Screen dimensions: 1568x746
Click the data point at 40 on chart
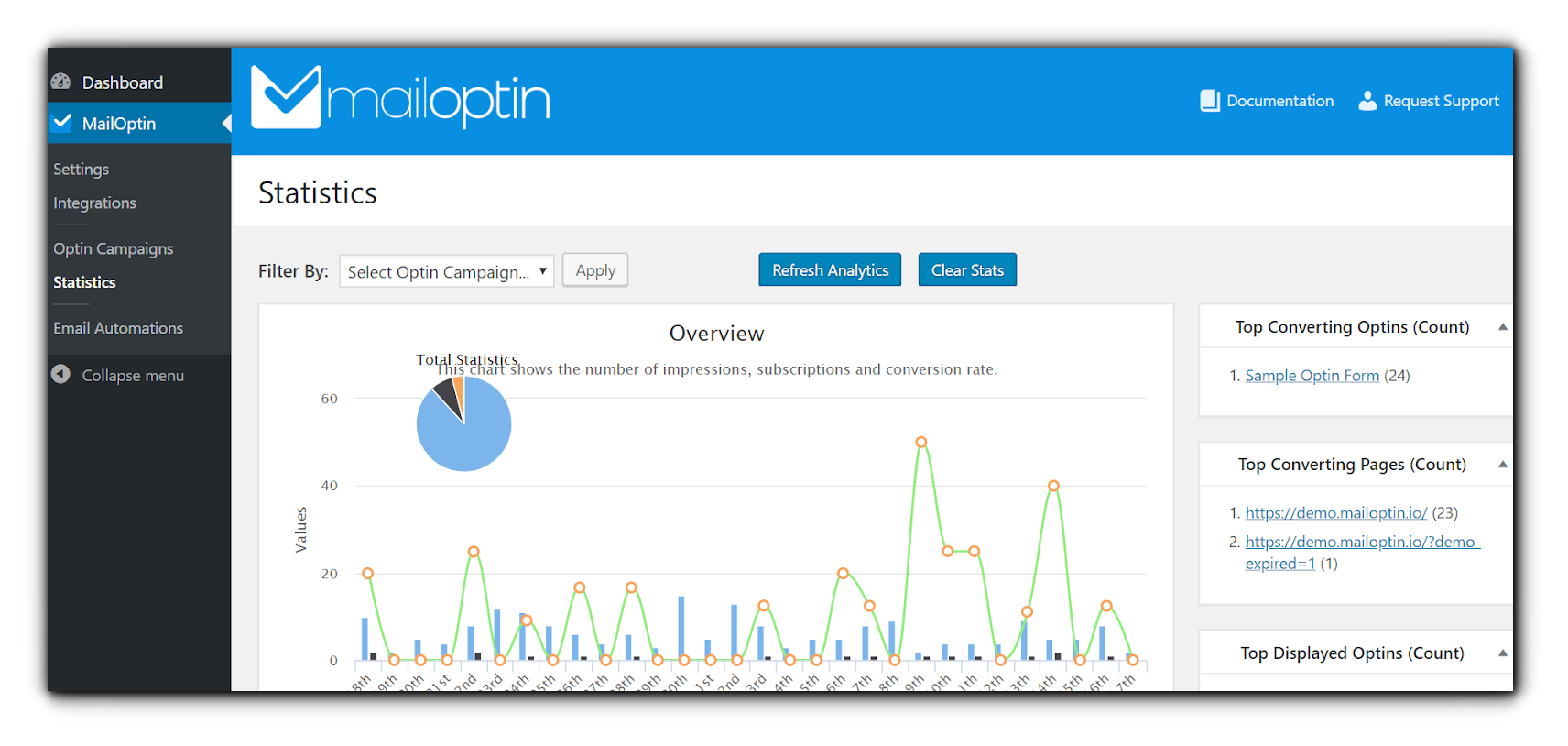(x=1053, y=486)
